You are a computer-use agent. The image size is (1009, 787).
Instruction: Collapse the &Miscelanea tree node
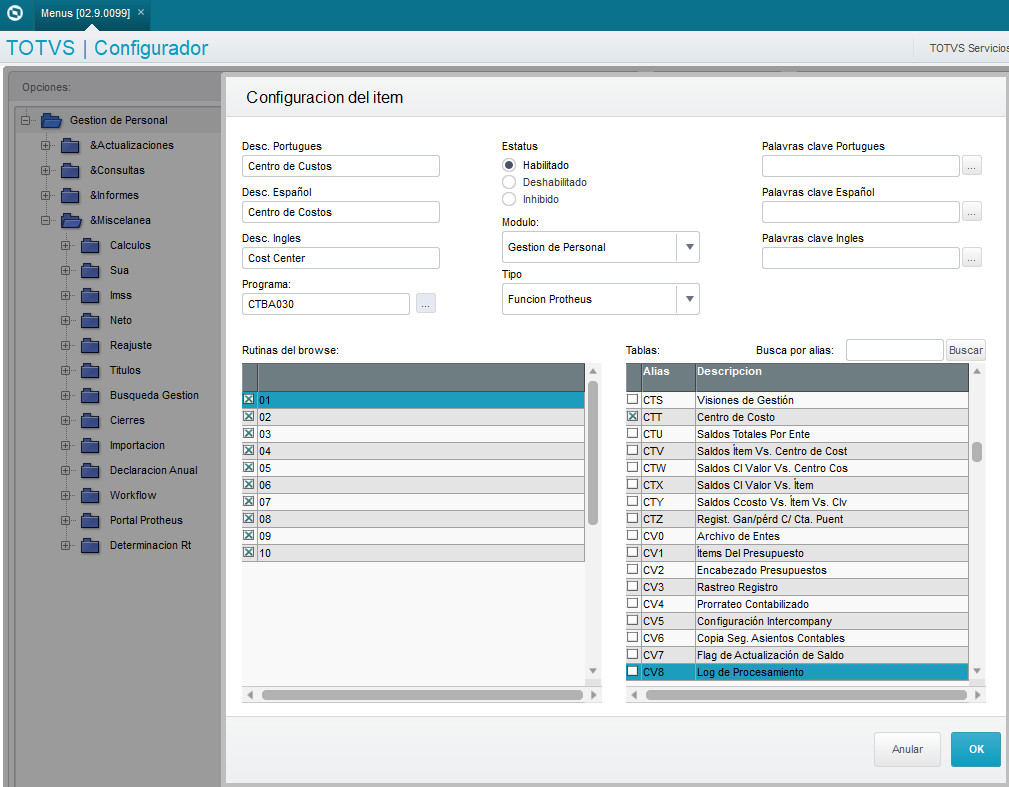click(x=45, y=221)
